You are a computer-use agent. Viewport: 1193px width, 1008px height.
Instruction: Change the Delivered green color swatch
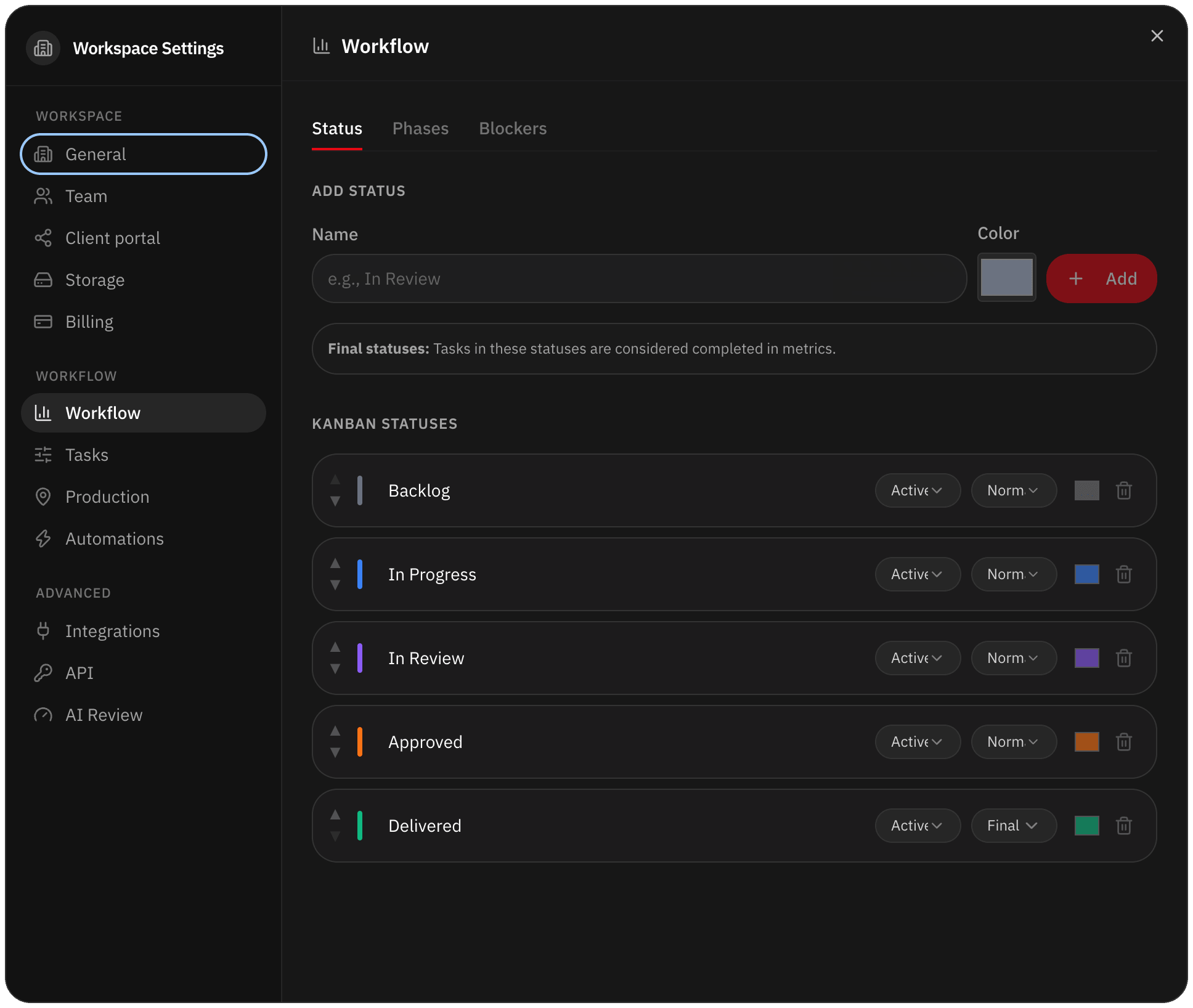[1086, 826]
